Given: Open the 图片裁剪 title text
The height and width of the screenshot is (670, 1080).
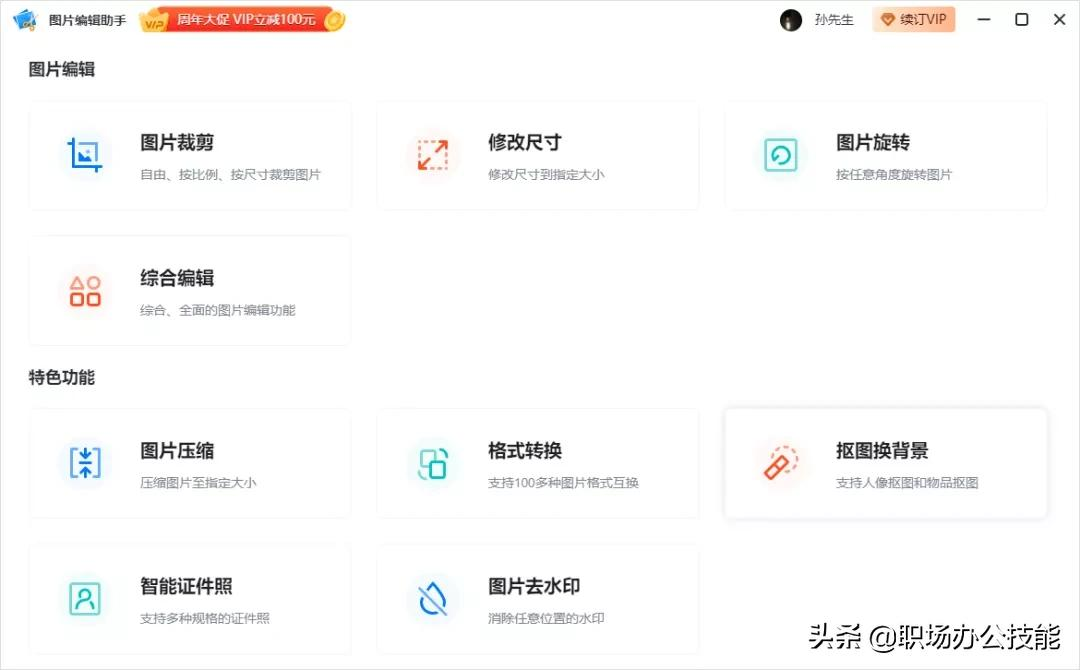Looking at the screenshot, I should (177, 143).
